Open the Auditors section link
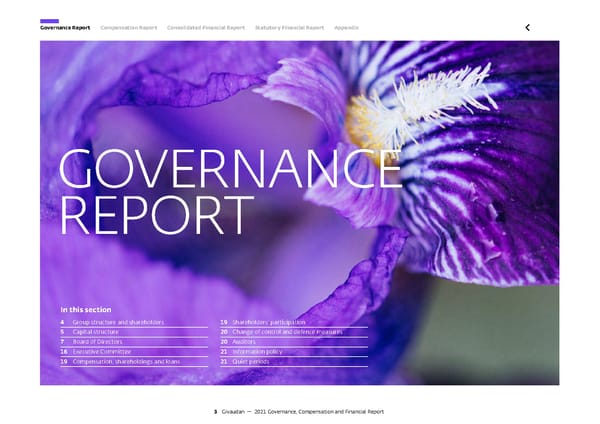 (x=294, y=342)
